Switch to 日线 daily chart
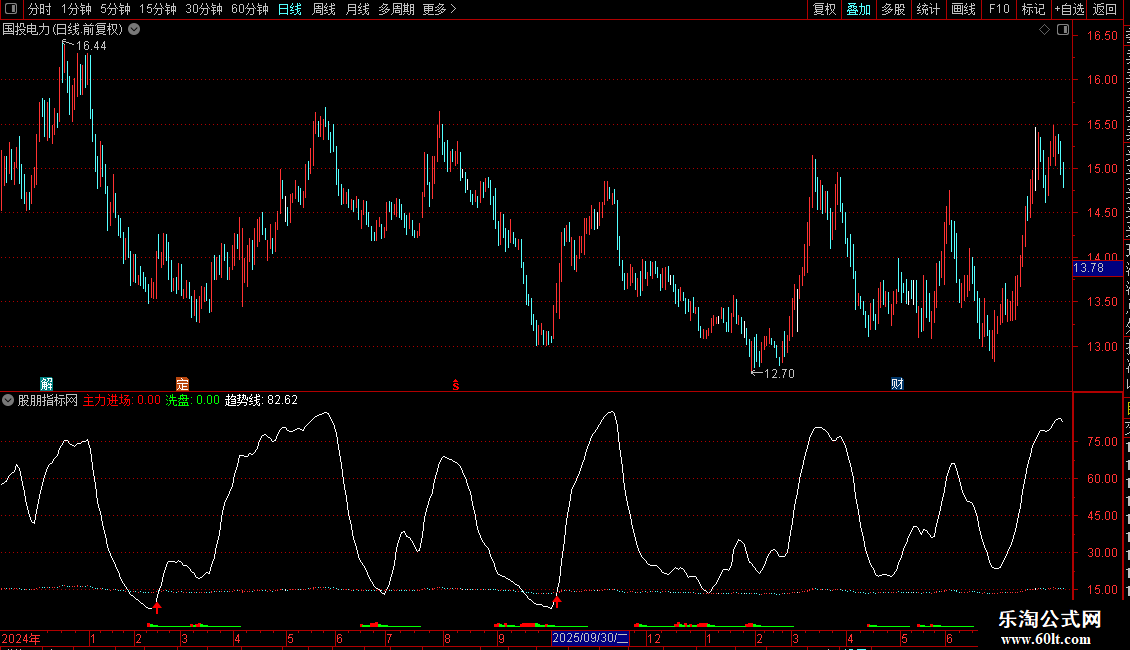 coord(290,9)
